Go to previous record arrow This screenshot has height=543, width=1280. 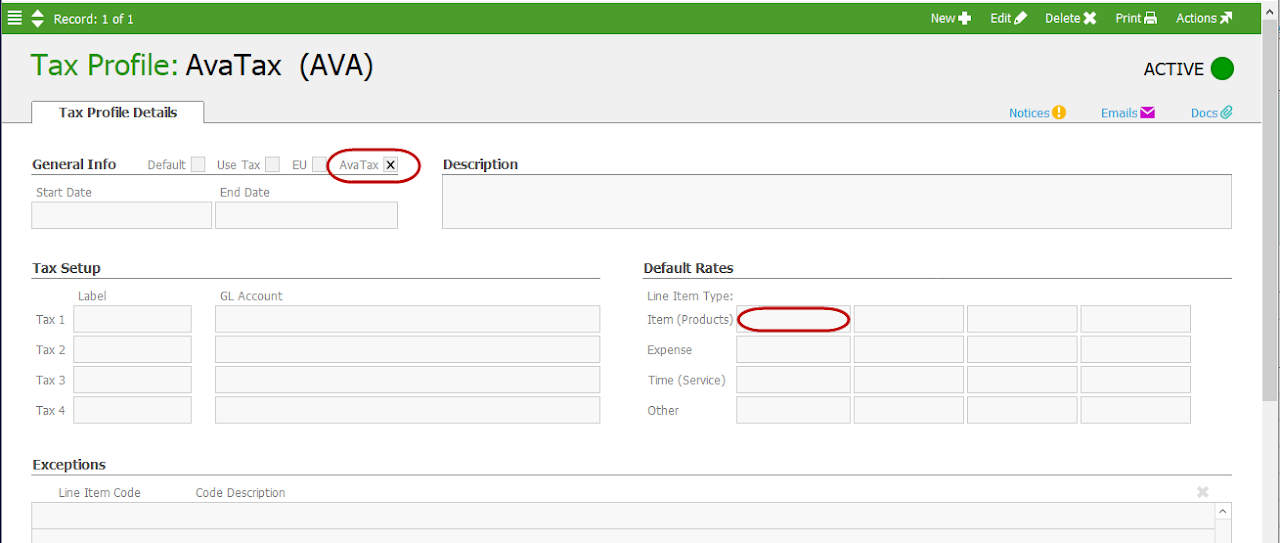[38, 13]
